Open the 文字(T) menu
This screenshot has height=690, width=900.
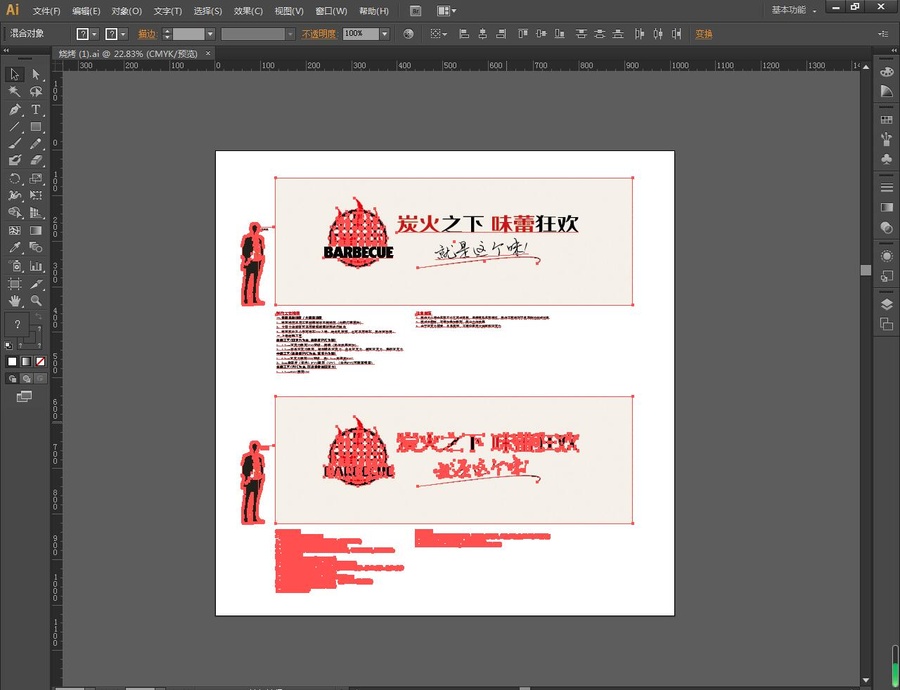(x=168, y=11)
